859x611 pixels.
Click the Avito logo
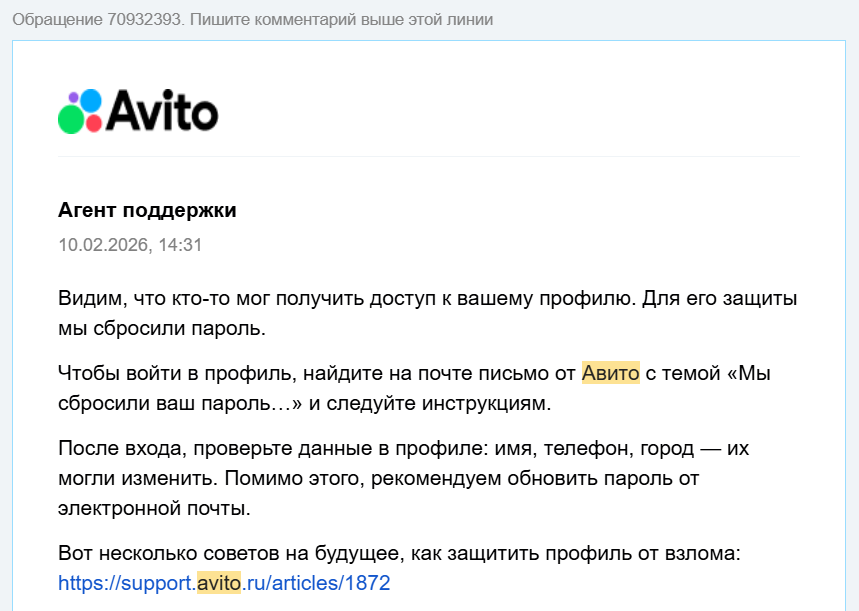tap(138, 111)
